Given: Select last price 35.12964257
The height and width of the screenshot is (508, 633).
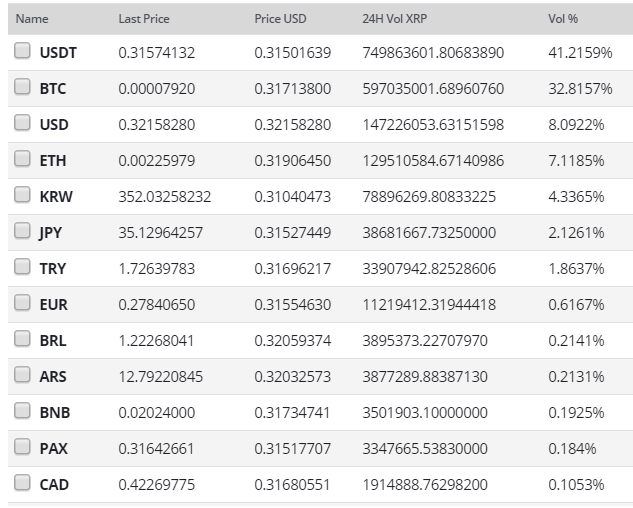Looking at the screenshot, I should 161,233.
